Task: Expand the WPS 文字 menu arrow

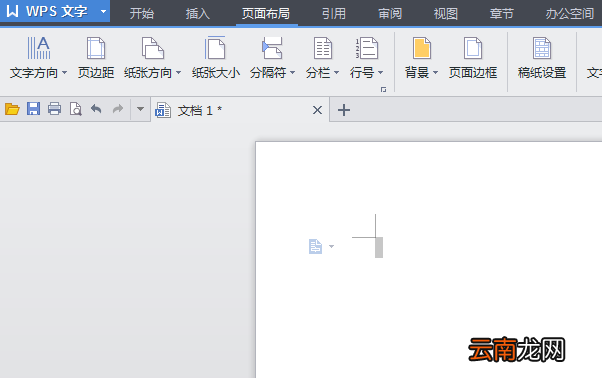Action: tap(103, 12)
